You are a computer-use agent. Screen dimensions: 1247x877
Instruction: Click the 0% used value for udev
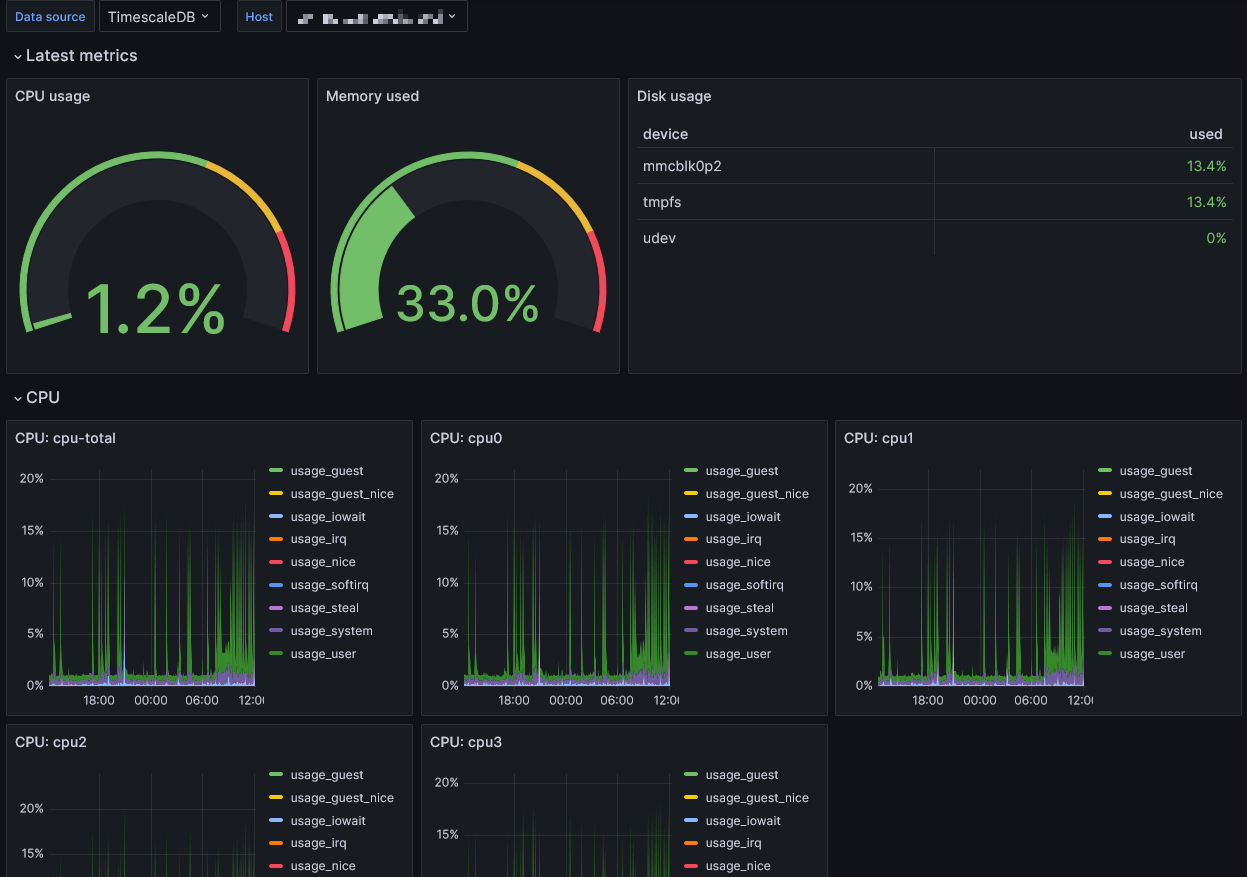(1216, 238)
